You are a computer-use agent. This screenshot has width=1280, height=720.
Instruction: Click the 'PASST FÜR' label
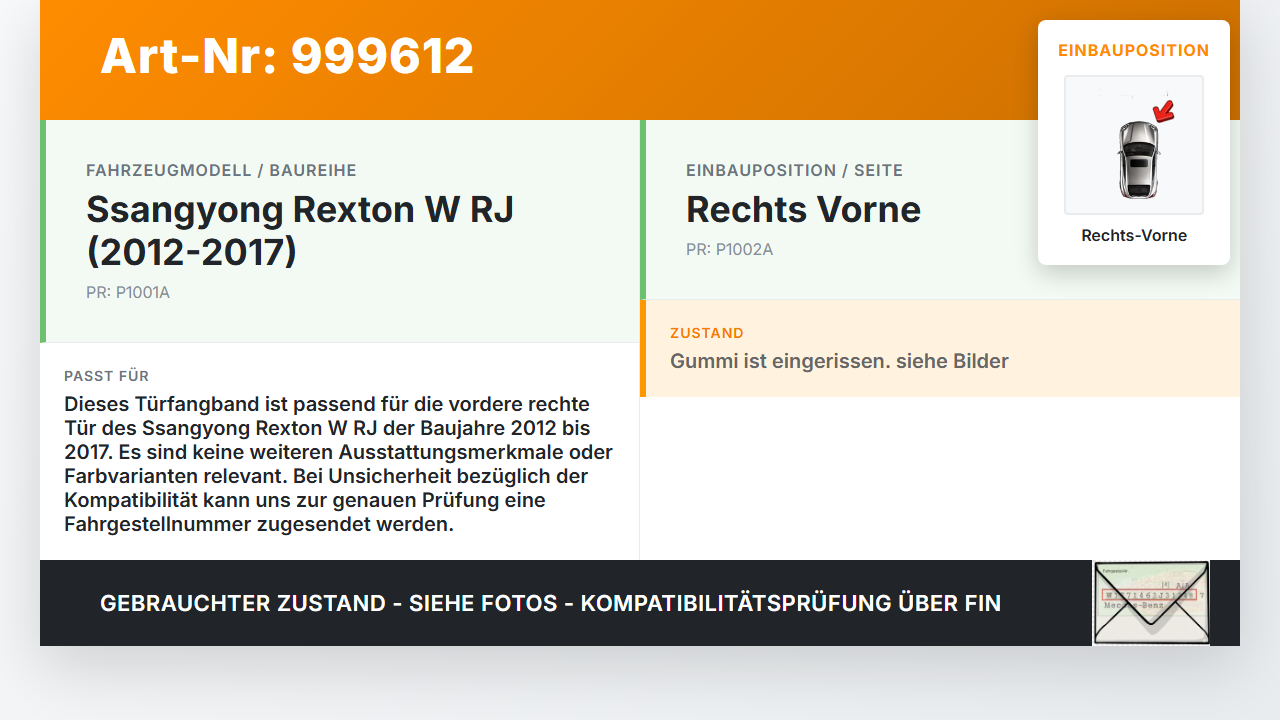pyautogui.click(x=107, y=377)
